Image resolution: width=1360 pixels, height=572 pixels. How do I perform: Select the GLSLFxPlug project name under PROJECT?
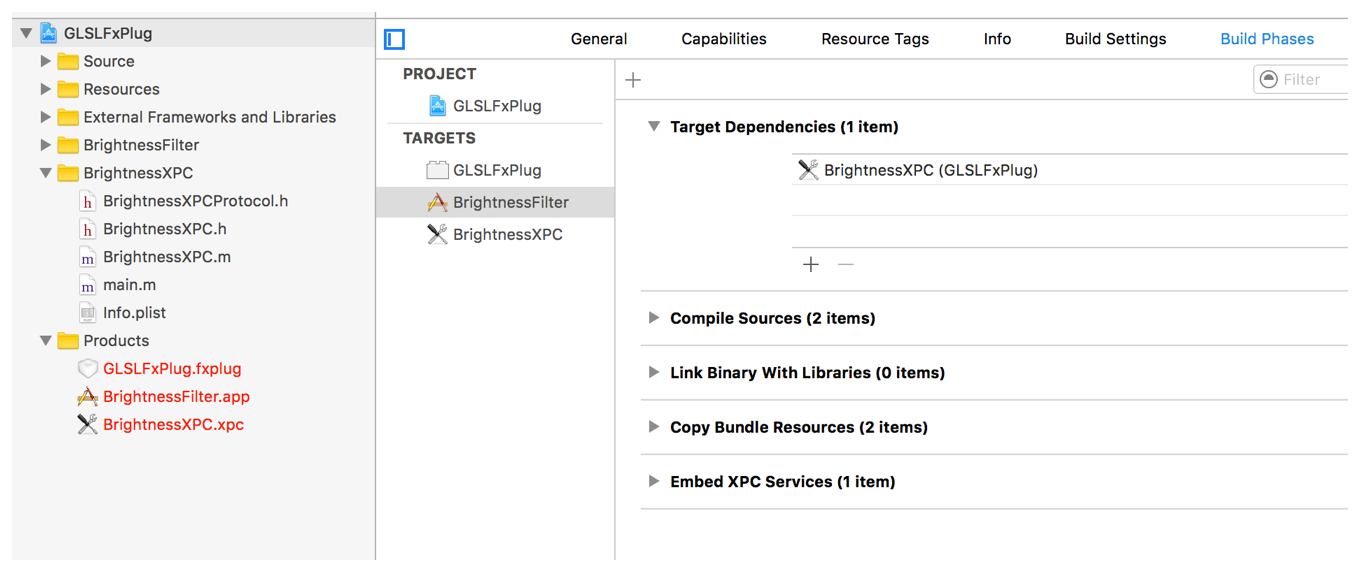[x=497, y=105]
